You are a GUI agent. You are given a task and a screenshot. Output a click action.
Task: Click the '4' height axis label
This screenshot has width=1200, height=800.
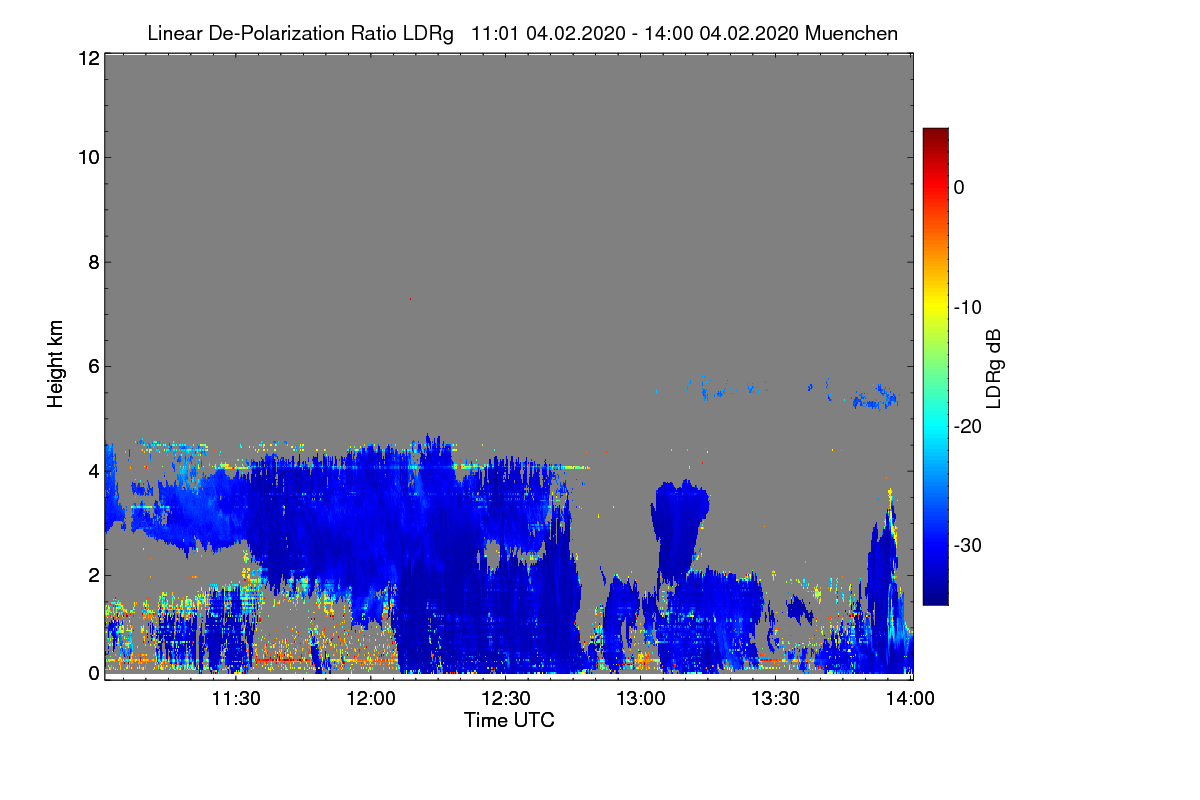pos(92,470)
